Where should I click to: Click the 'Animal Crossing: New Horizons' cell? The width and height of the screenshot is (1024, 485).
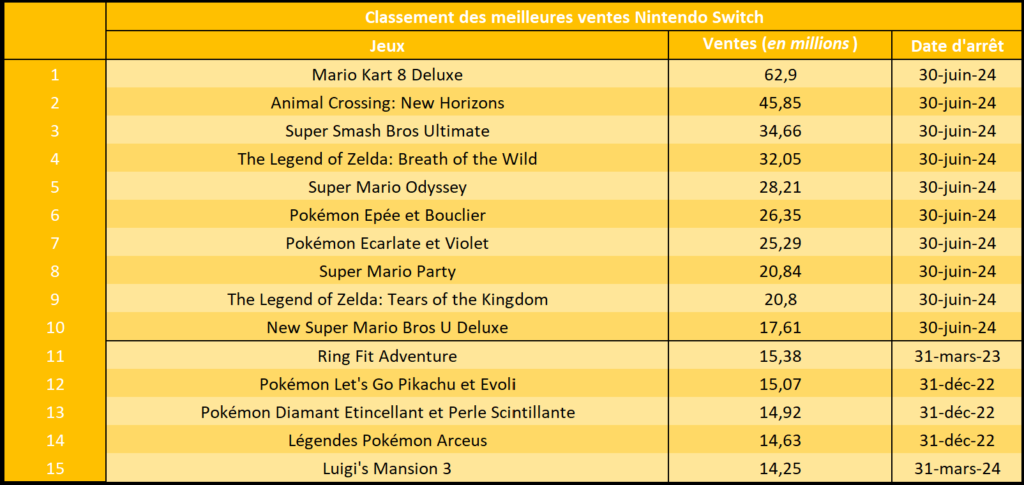tap(387, 103)
